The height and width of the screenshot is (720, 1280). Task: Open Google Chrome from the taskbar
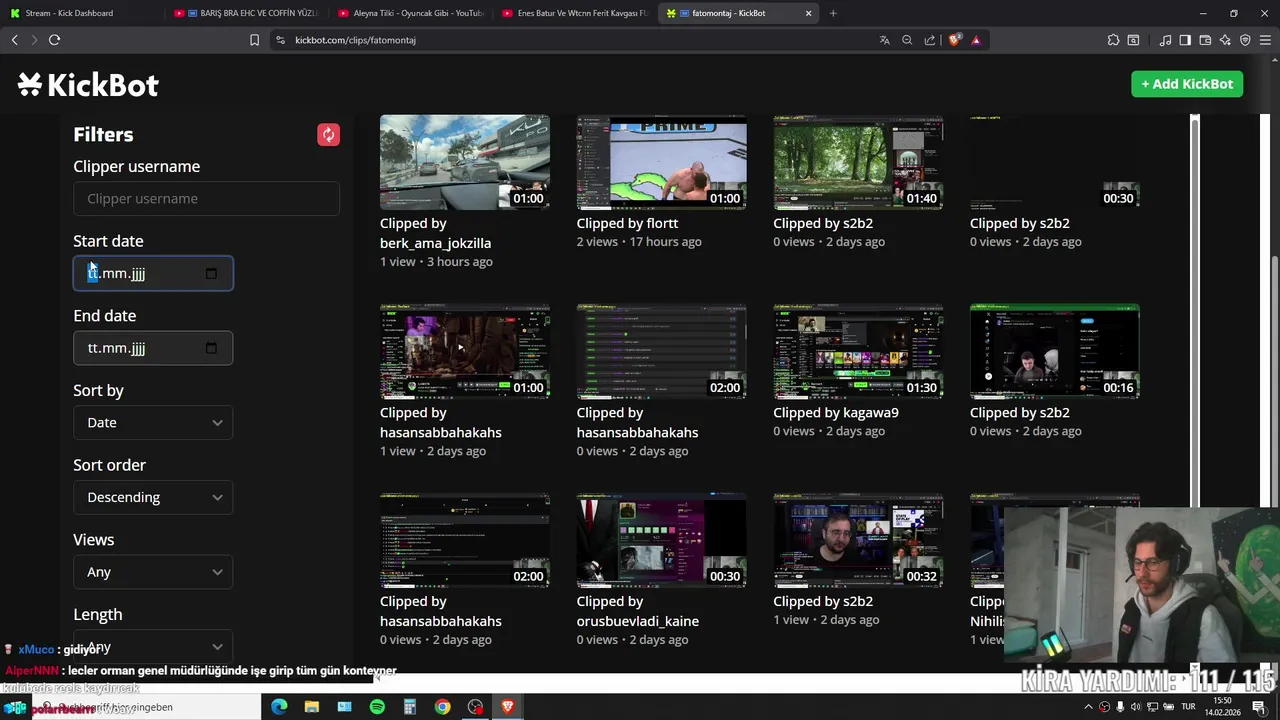pyautogui.click(x=442, y=707)
